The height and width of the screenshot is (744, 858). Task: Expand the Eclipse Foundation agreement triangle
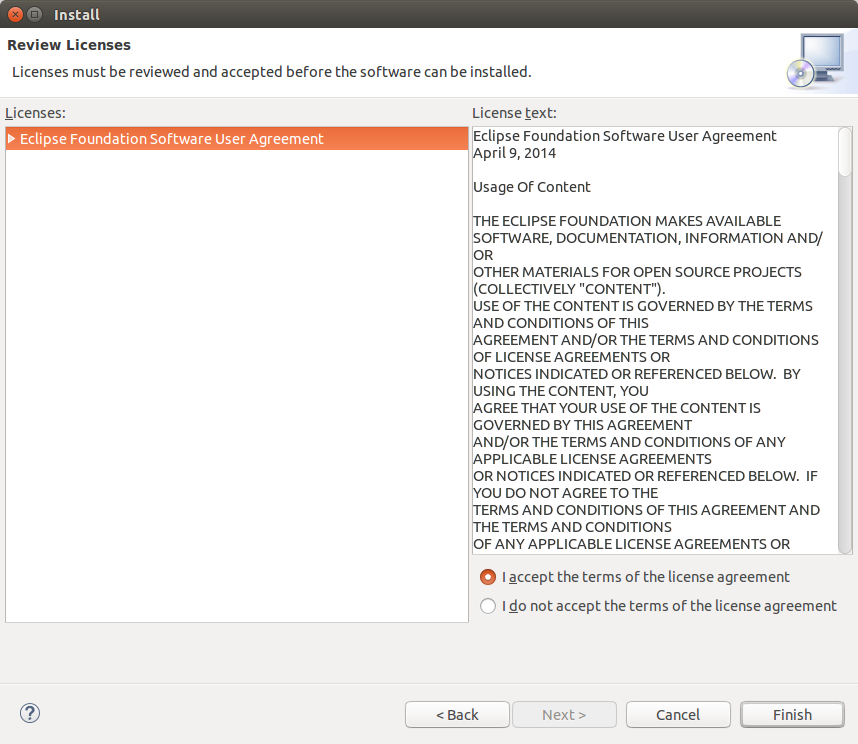click(11, 139)
